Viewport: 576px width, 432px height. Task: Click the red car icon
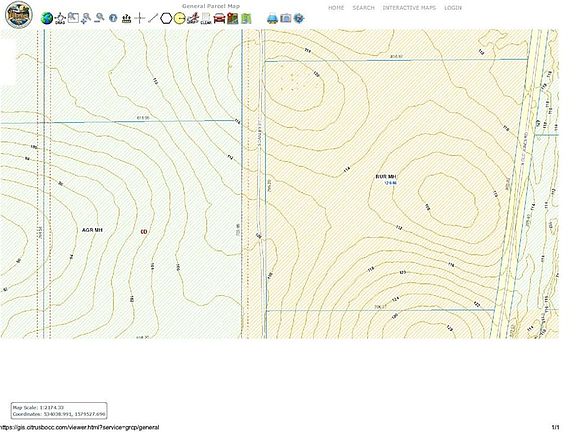219,18
